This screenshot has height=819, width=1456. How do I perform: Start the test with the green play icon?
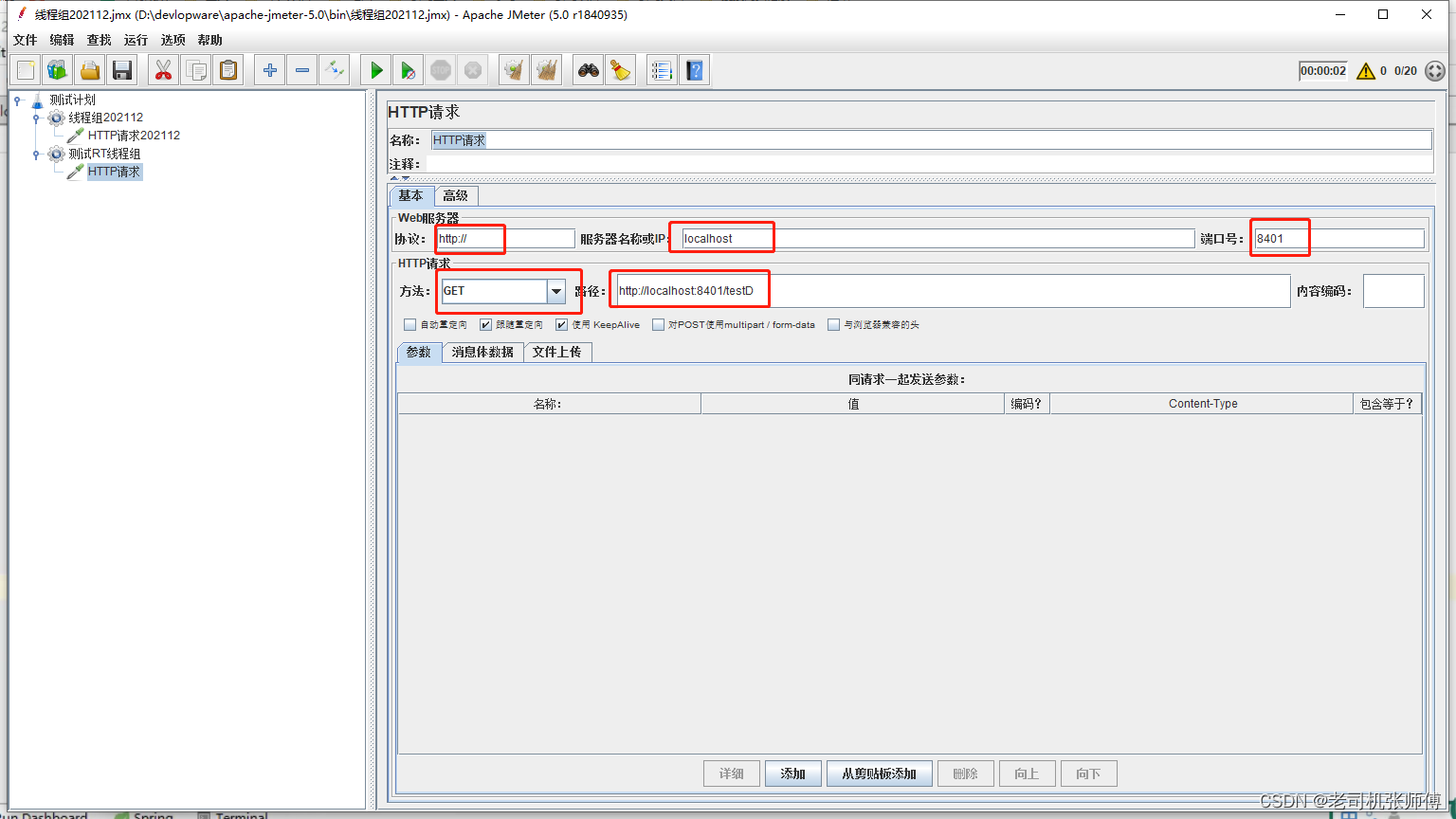click(376, 70)
